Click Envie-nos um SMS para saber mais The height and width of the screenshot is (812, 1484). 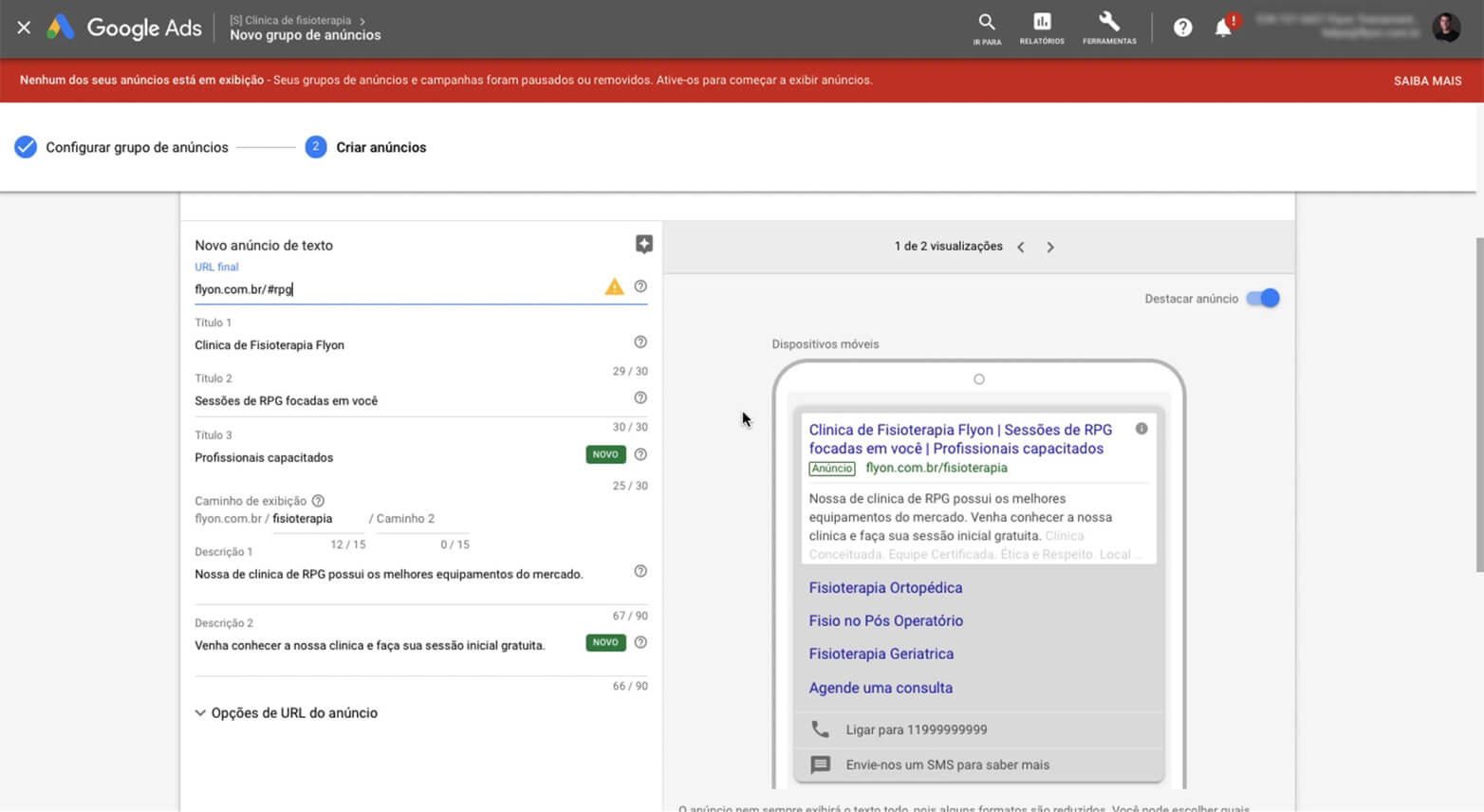[x=948, y=765]
